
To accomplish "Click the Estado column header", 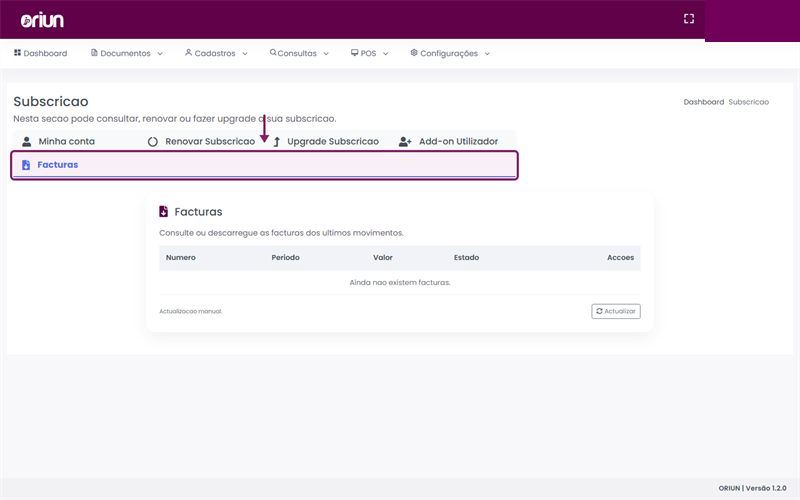I will click(466, 257).
